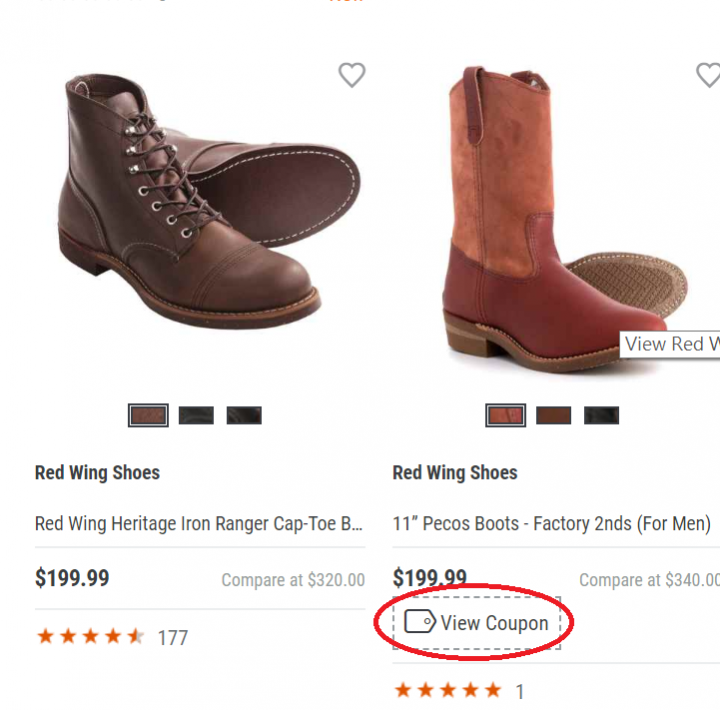
Task: Click the Compare at $320.00 text
Action: (293, 580)
